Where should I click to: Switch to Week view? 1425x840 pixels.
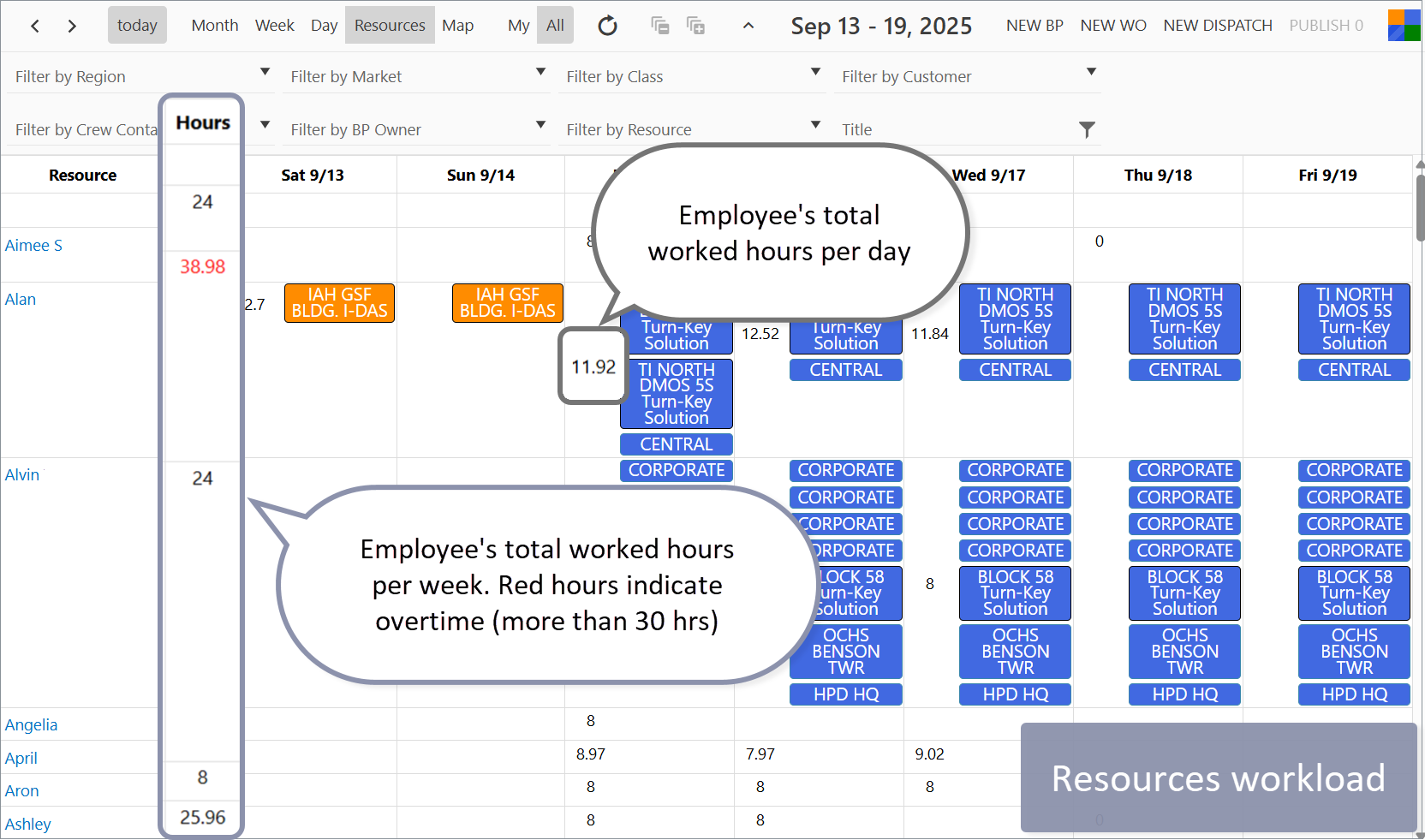tap(275, 25)
